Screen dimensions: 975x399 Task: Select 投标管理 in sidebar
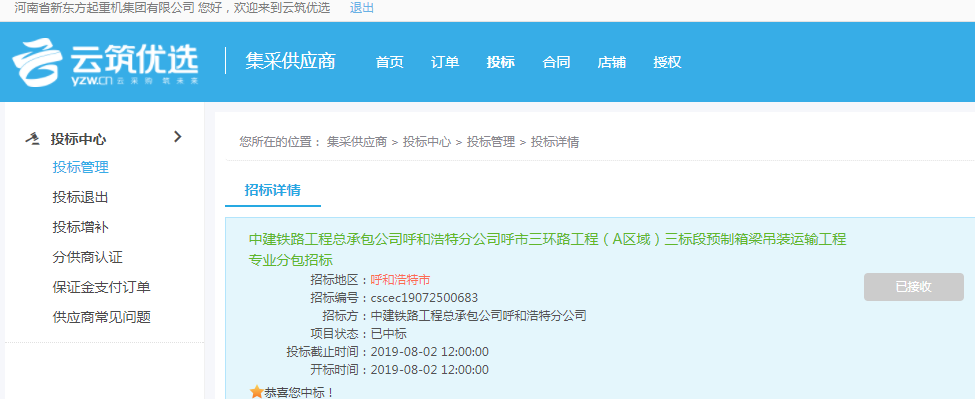click(x=81, y=167)
